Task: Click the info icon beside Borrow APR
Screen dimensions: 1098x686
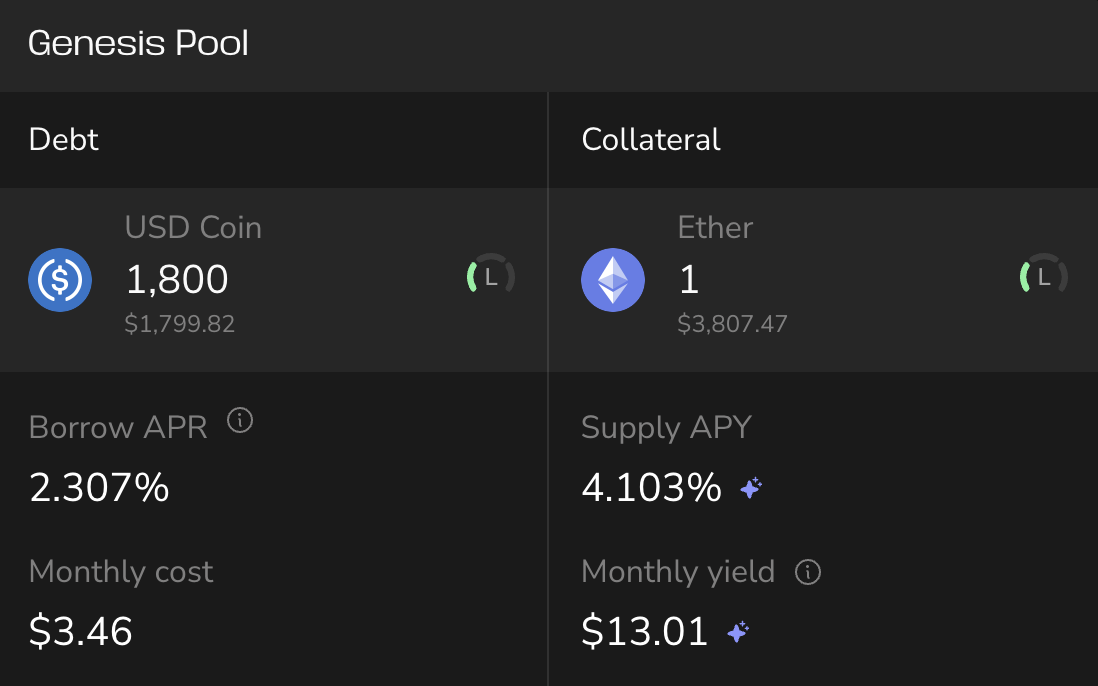Action: [240, 421]
